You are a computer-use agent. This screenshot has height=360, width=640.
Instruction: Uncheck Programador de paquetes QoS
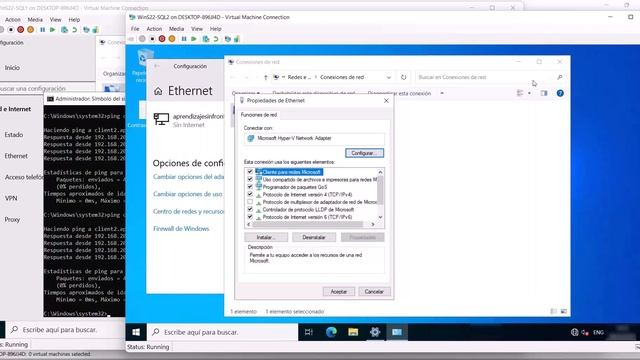[x=250, y=187]
